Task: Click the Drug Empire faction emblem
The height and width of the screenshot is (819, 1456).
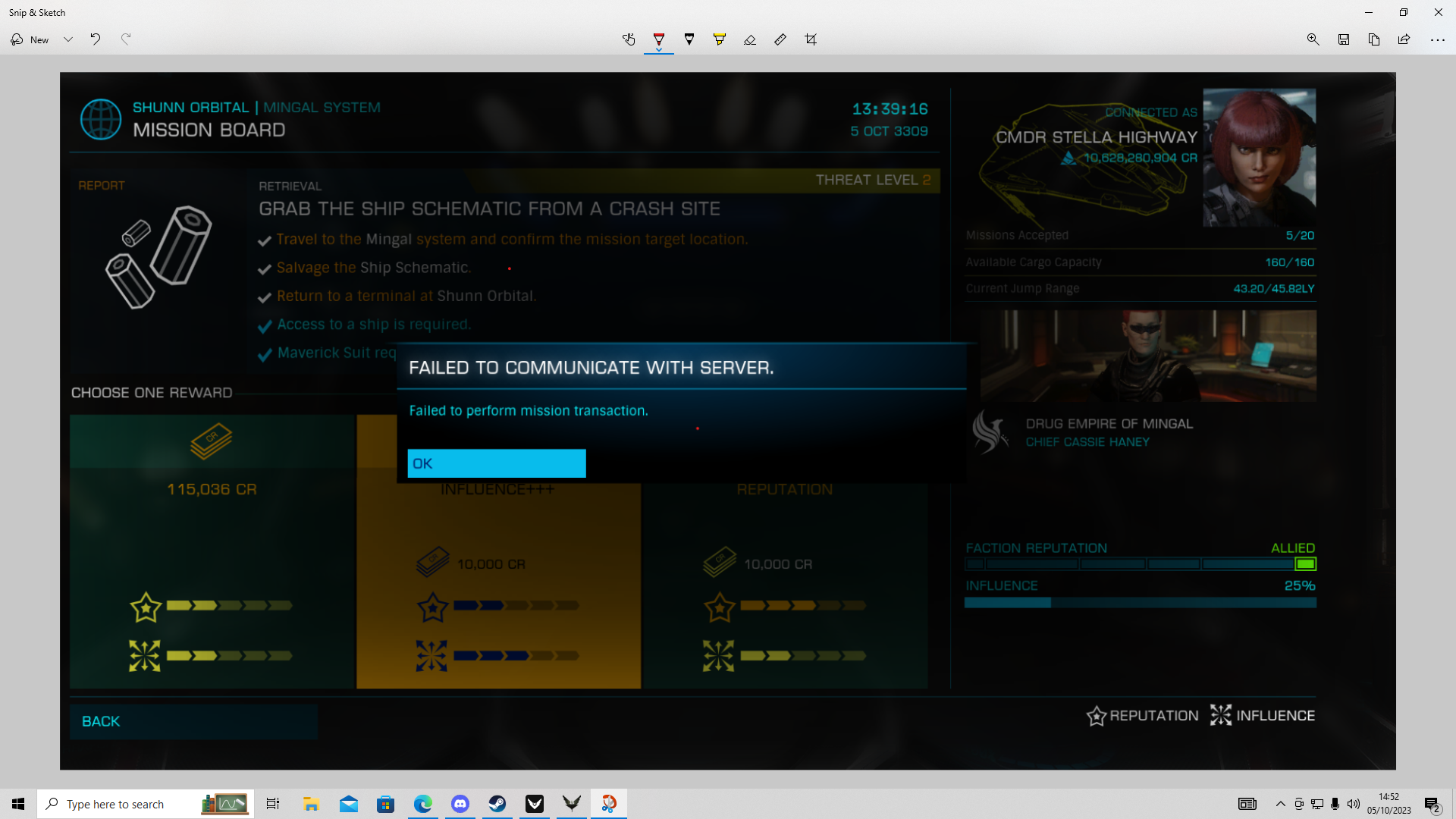Action: pyautogui.click(x=990, y=431)
